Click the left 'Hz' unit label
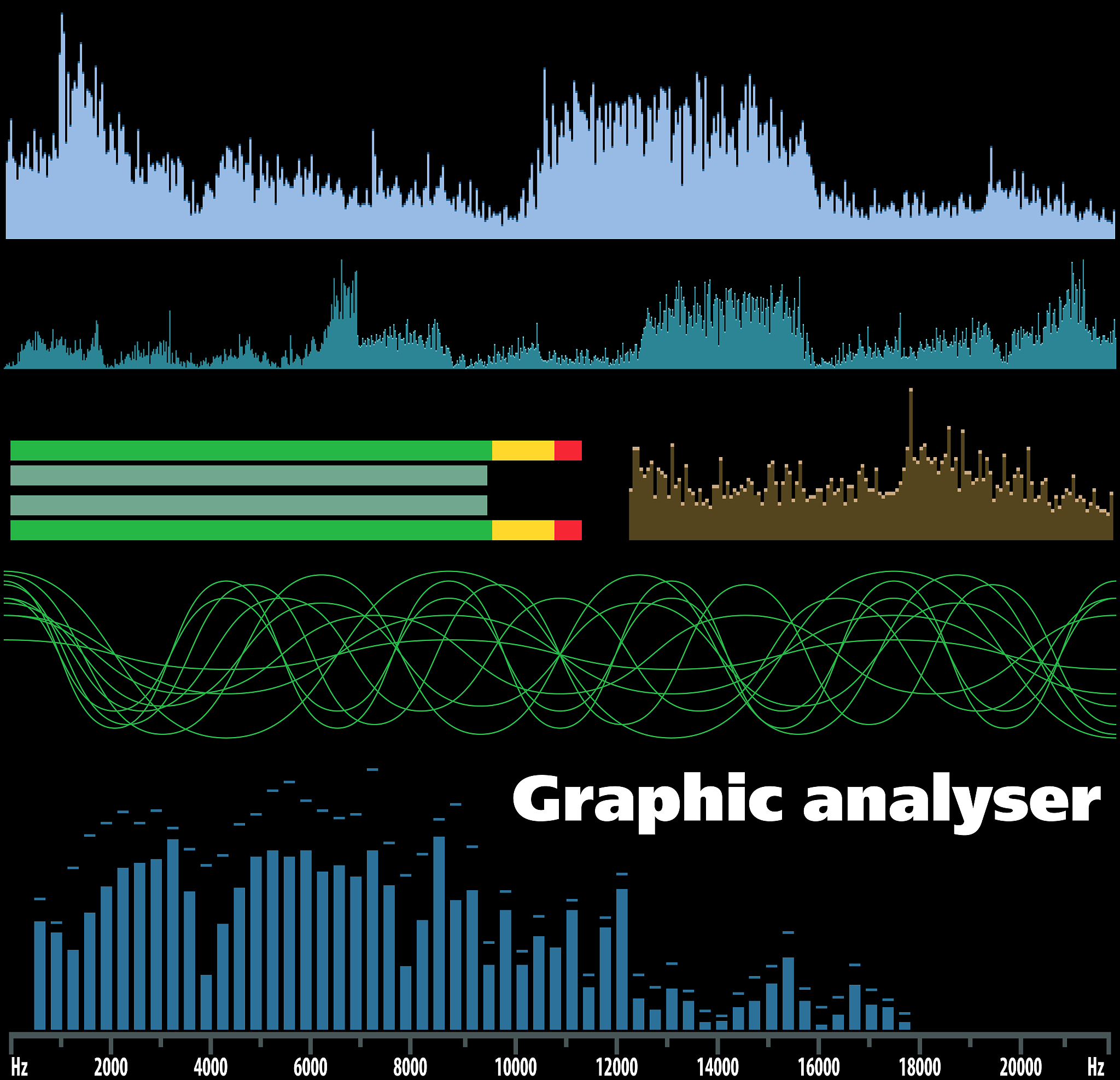The width and height of the screenshot is (1120, 1080). tap(20, 1066)
